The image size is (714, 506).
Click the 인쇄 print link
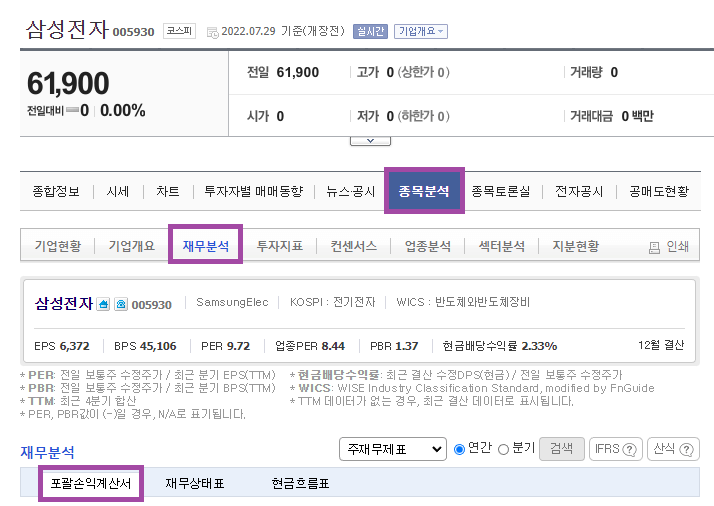[x=677, y=246]
